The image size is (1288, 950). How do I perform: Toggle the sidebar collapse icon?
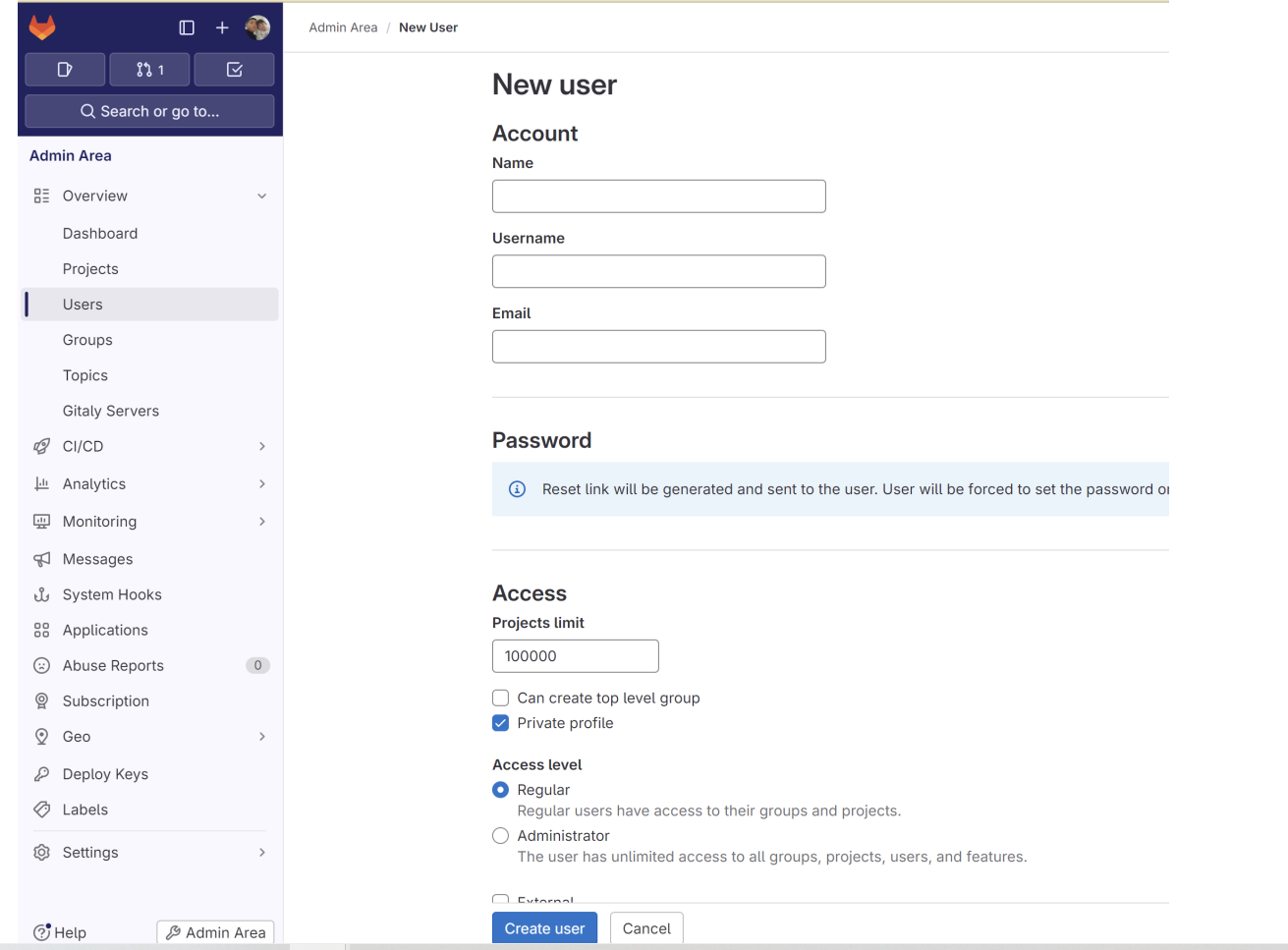click(x=187, y=28)
